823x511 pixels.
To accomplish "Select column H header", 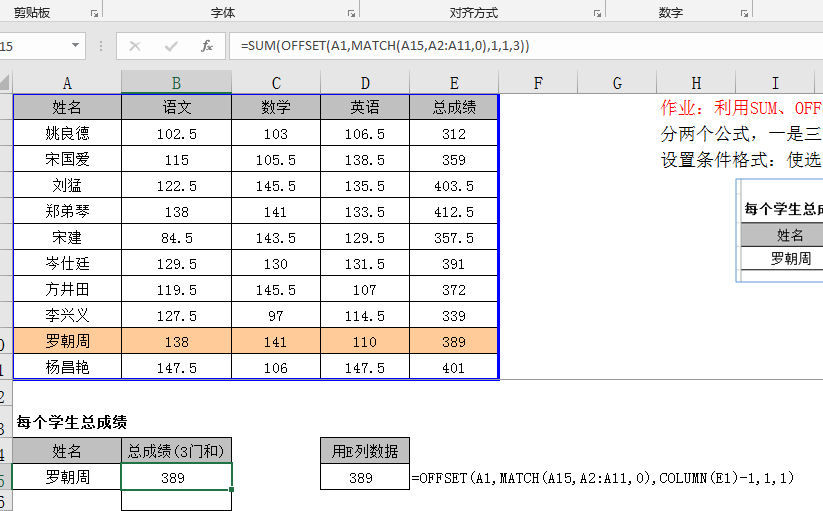I will pyautogui.click(x=696, y=82).
